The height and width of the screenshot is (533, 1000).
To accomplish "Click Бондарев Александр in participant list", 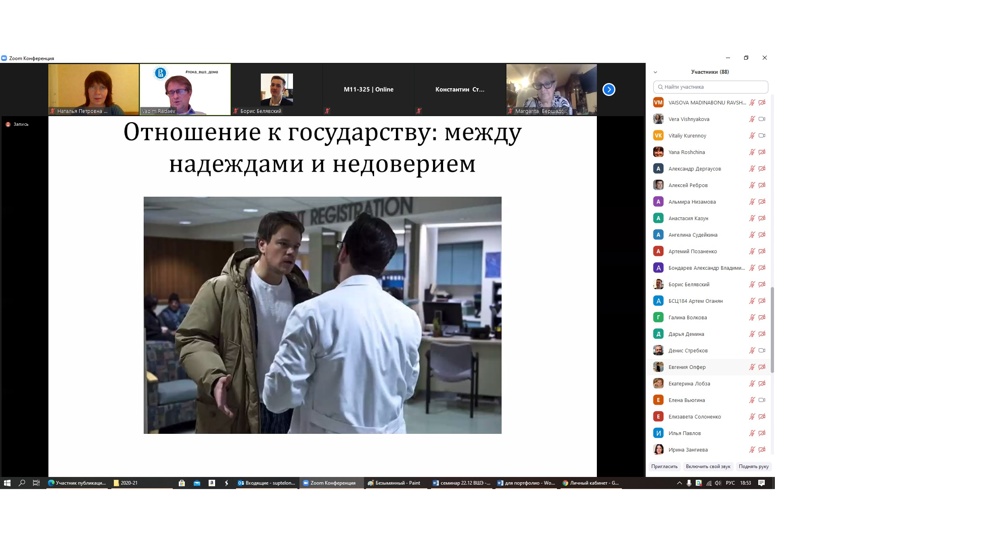I will (710, 268).
